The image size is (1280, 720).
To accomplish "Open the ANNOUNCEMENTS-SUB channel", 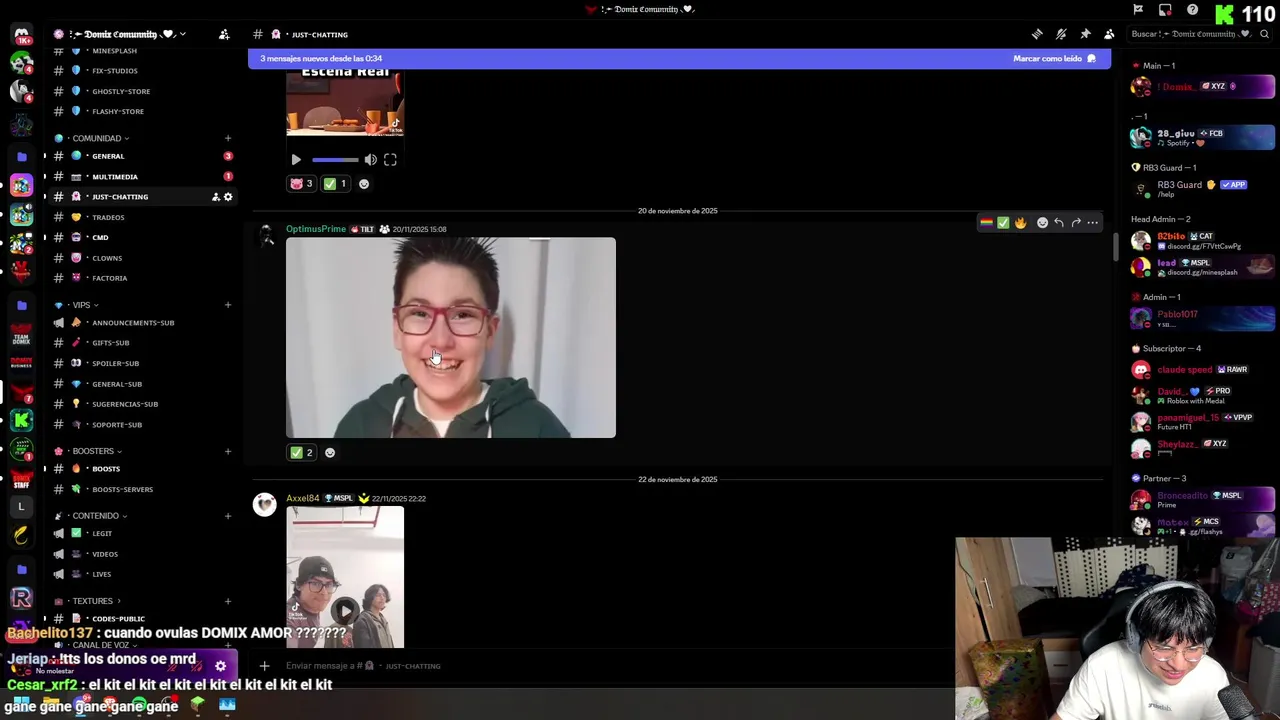I will click(143, 323).
